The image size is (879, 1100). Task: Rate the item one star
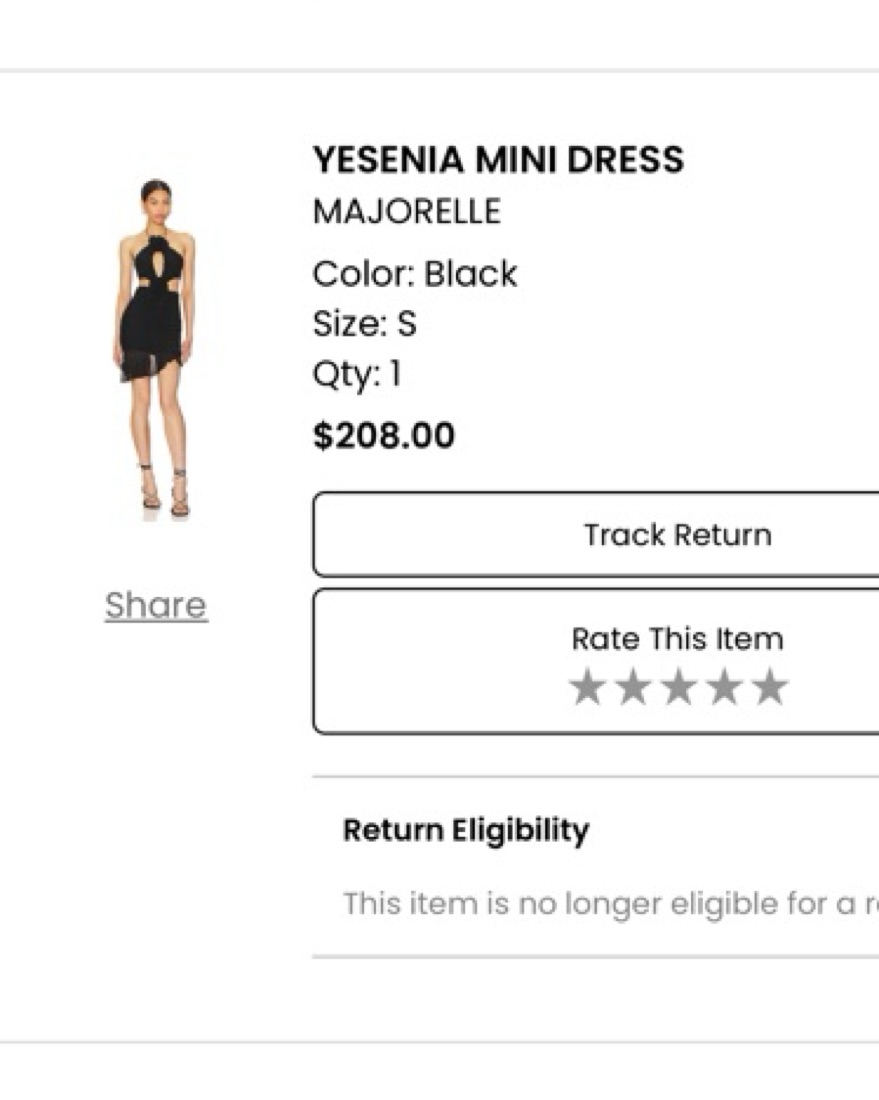(x=587, y=688)
